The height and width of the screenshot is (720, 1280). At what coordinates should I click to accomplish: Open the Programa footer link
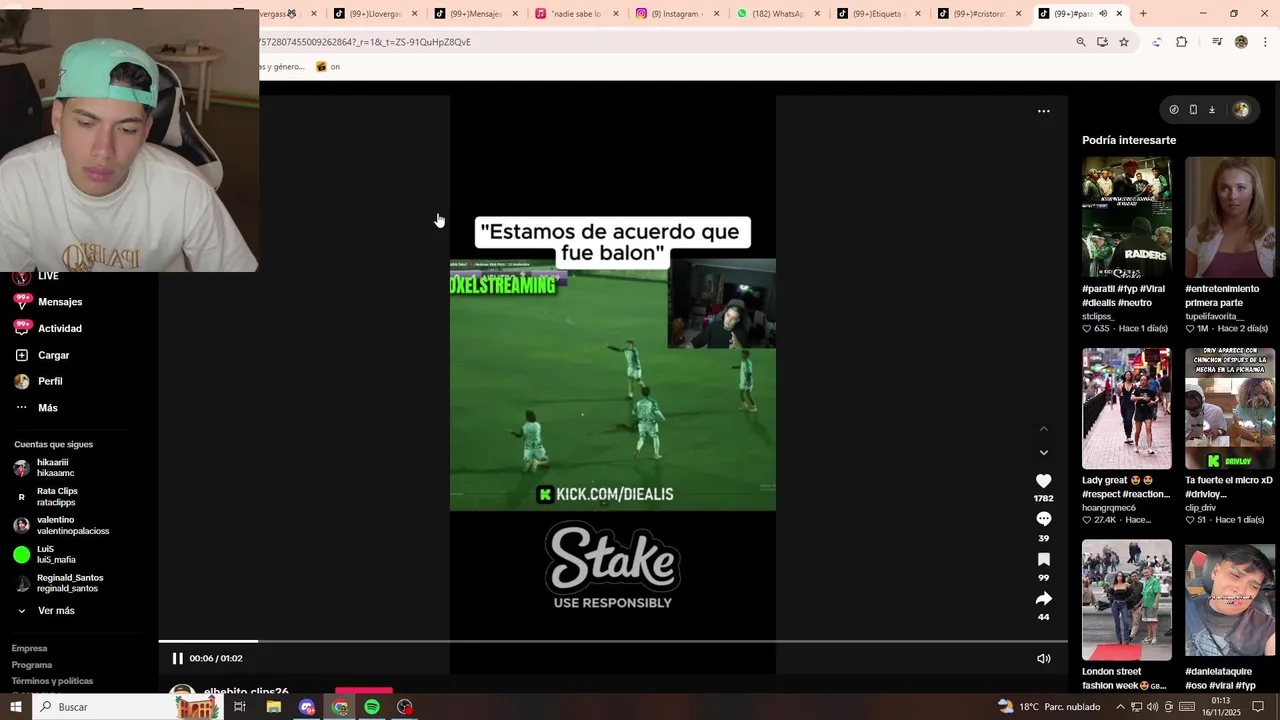click(32, 665)
